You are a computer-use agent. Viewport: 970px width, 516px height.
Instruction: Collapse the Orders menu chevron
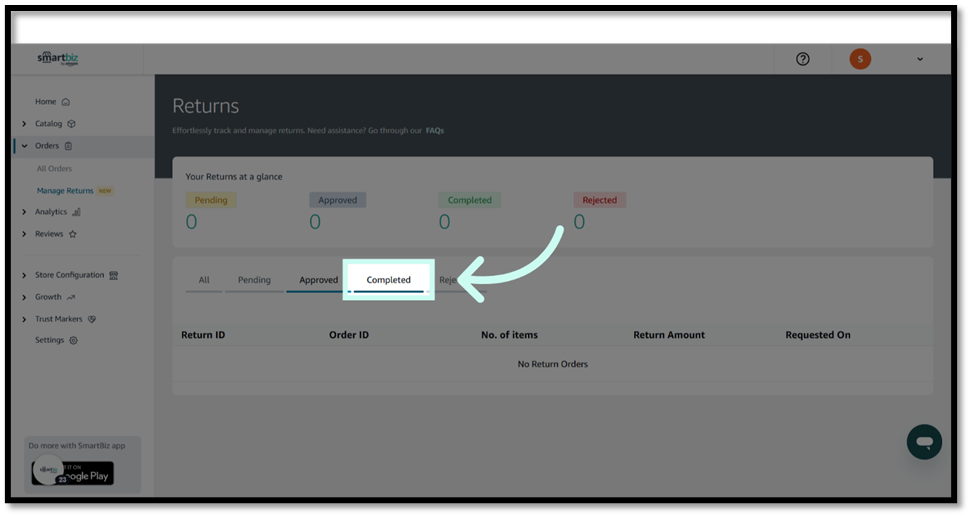tap(24, 146)
